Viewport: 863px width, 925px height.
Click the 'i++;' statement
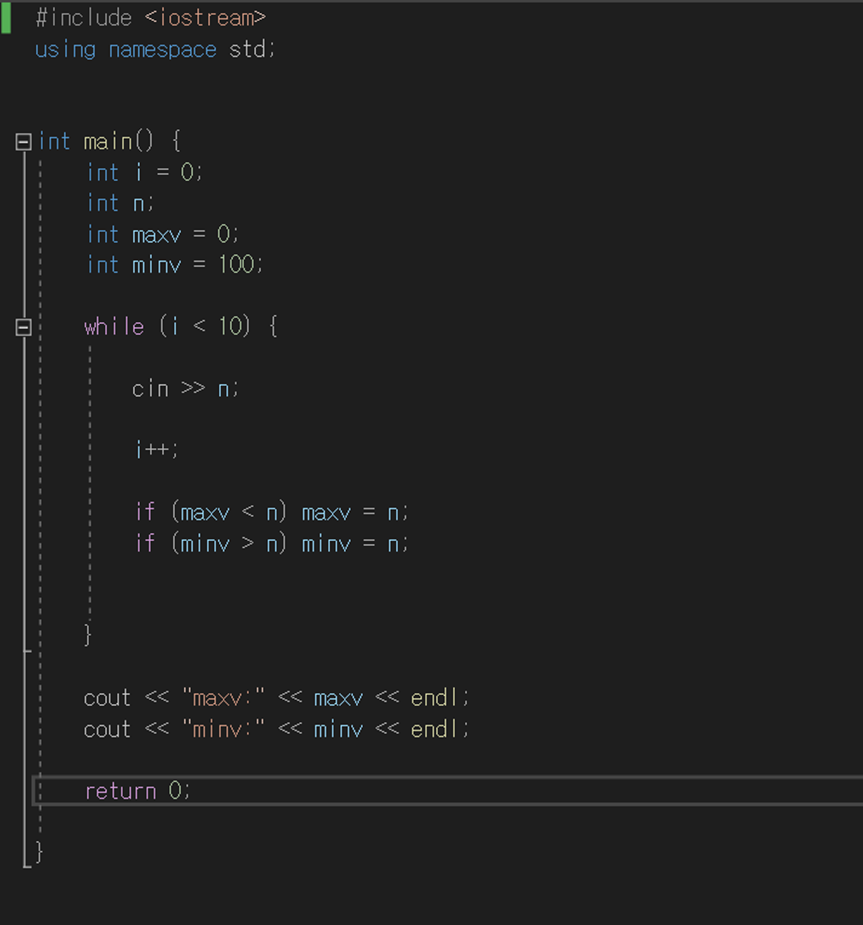click(x=156, y=450)
